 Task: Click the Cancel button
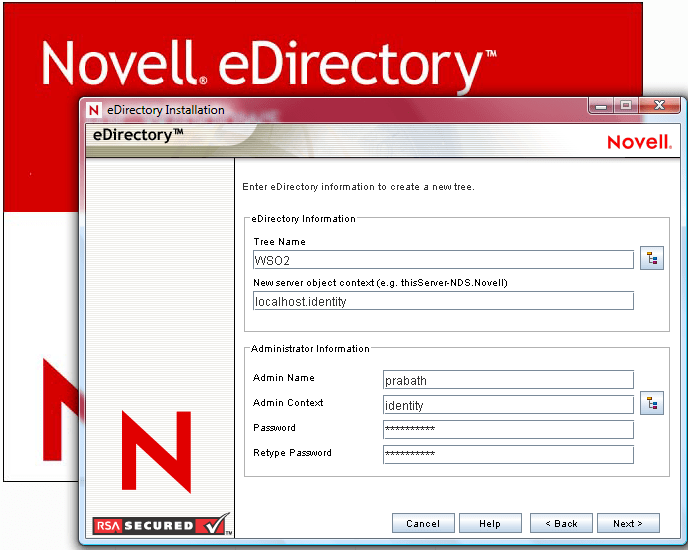point(423,523)
